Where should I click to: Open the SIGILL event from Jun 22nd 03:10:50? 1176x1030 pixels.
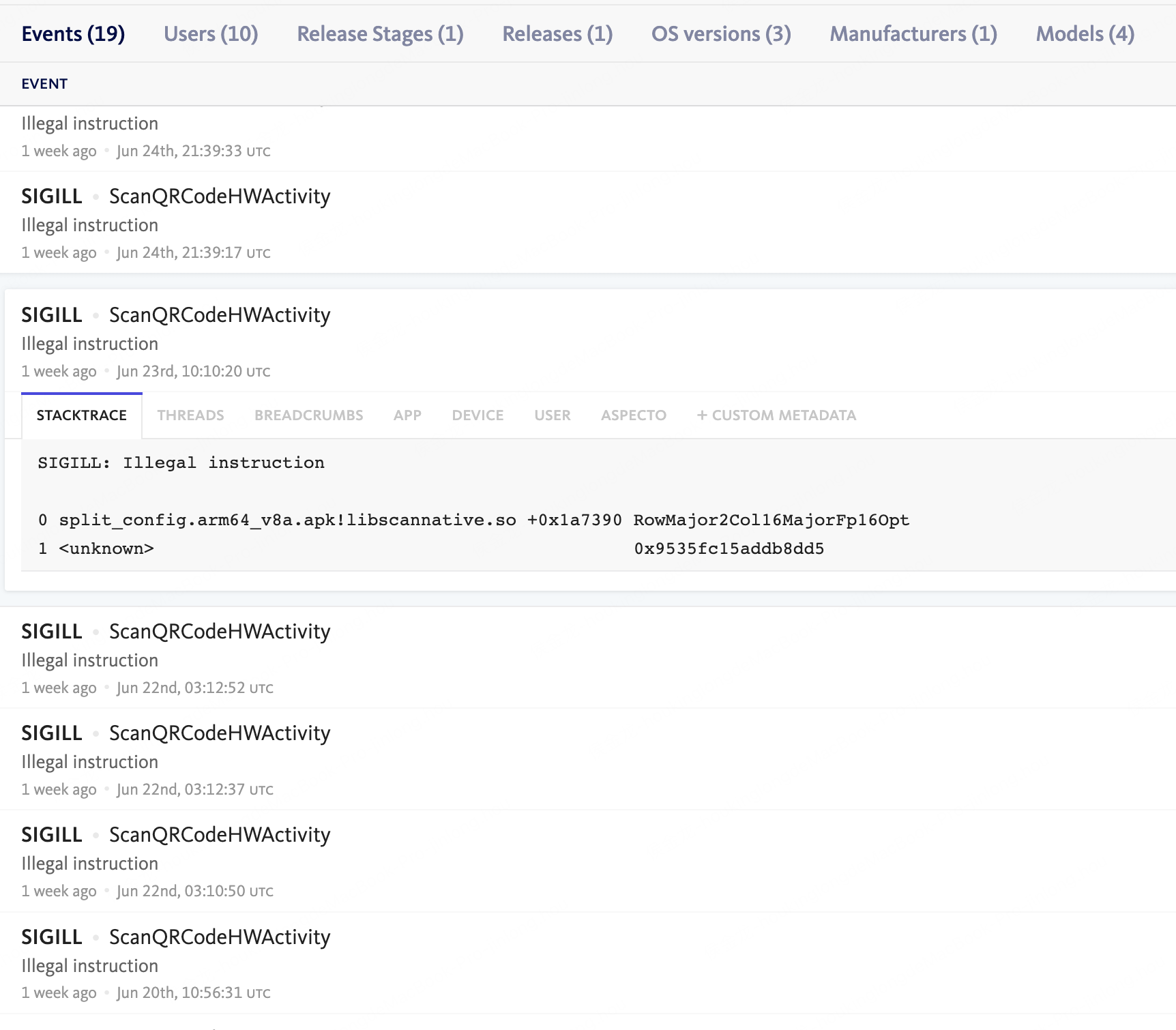[588, 862]
